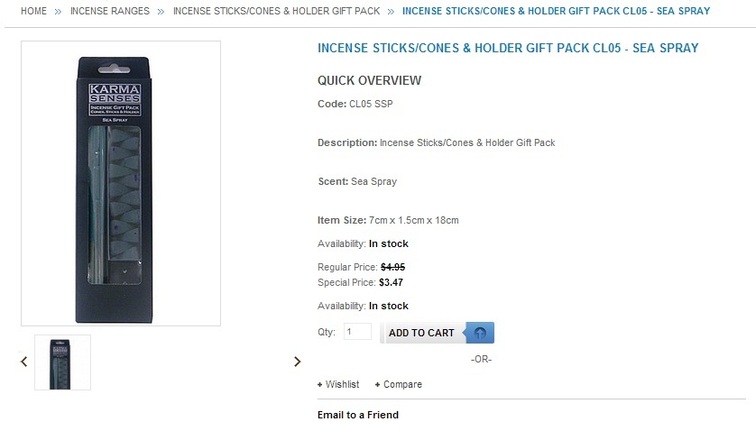756x431 pixels.
Task: Click the next thumbnail arrow
Action: pos(297,362)
